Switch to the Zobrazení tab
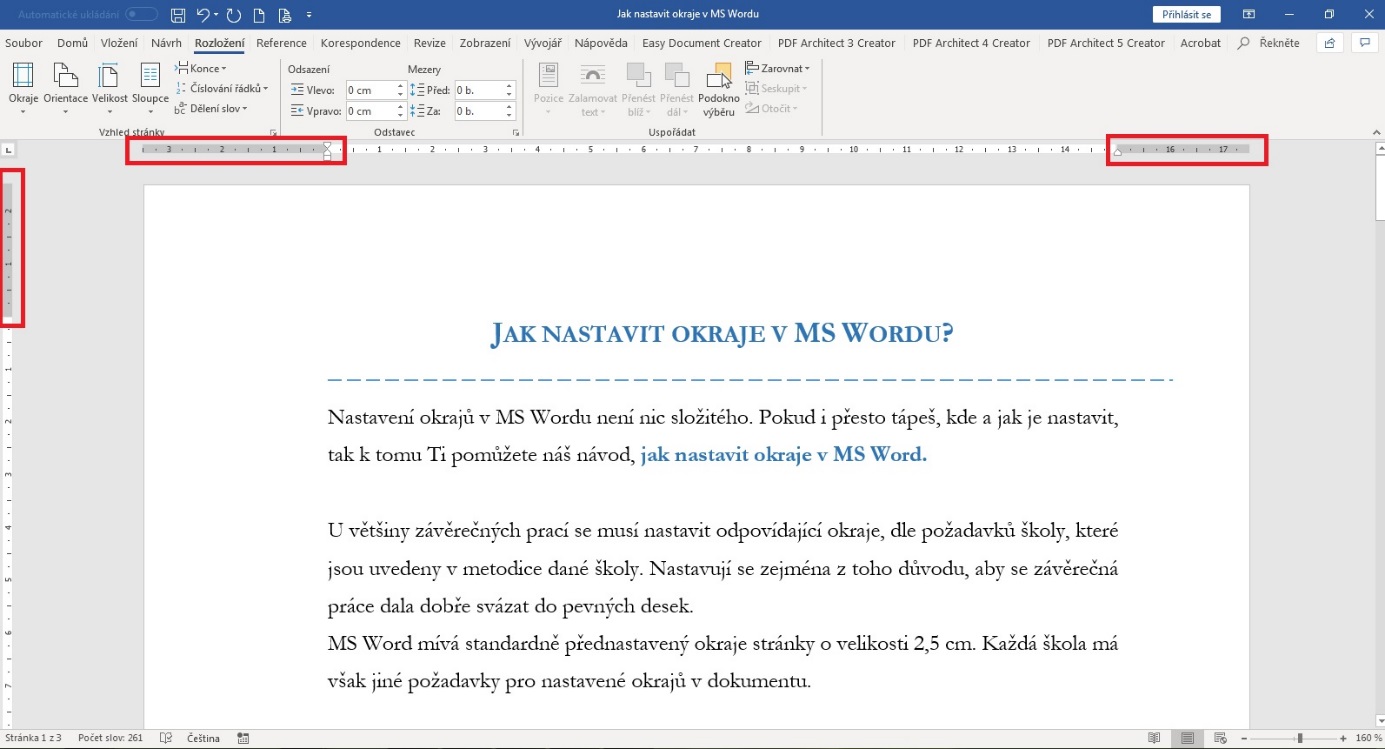 pos(485,43)
